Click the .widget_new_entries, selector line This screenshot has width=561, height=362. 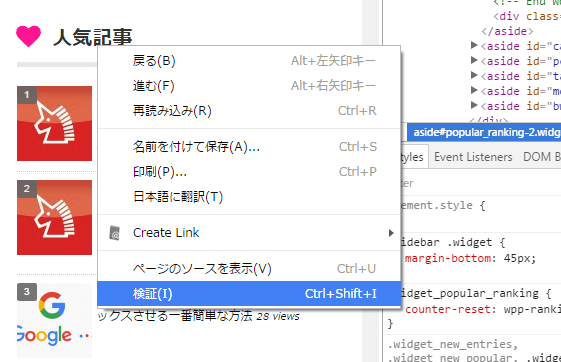[x=453, y=344]
